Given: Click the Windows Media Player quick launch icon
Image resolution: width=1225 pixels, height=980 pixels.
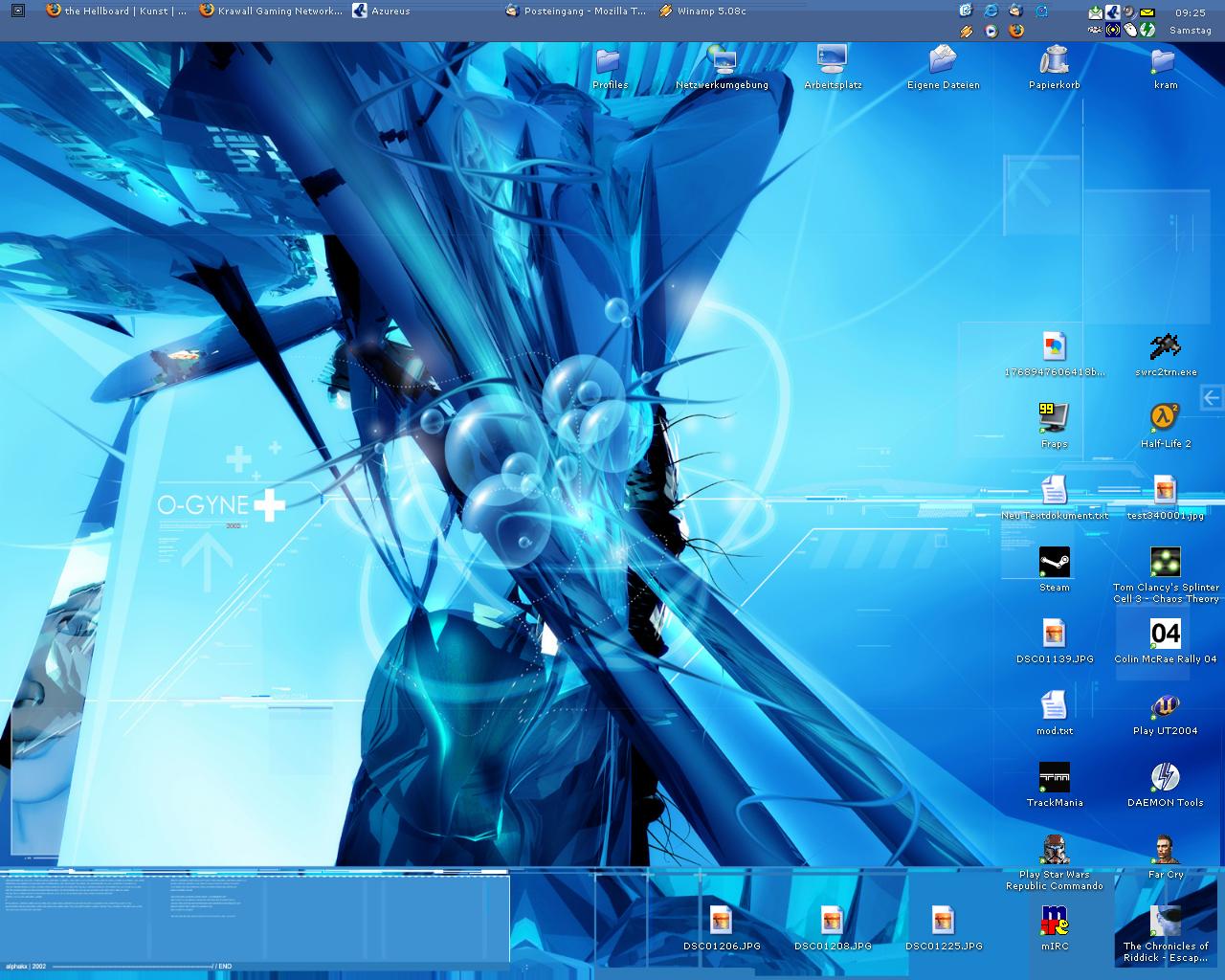Looking at the screenshot, I should tap(991, 31).
